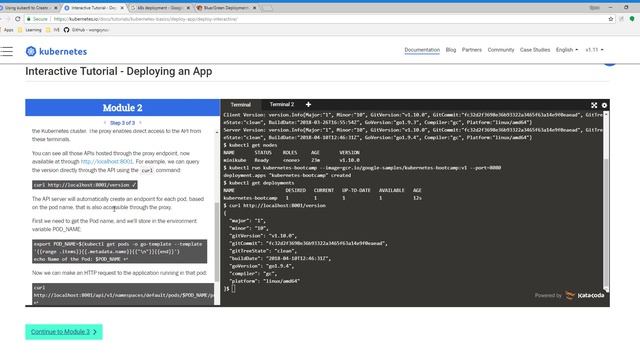640x360 pixels.
Task: Click the green shield extension icon
Action: [632, 19]
